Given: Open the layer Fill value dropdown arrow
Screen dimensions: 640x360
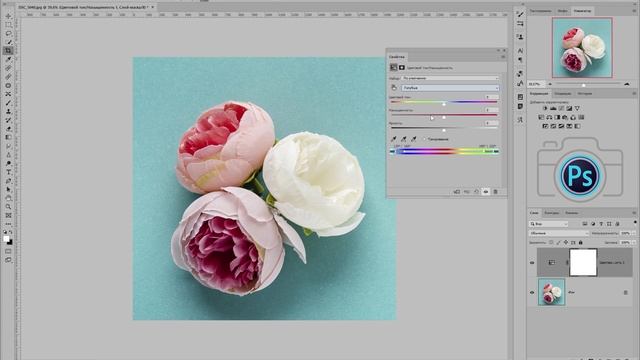Looking at the screenshot, I should tap(634, 242).
